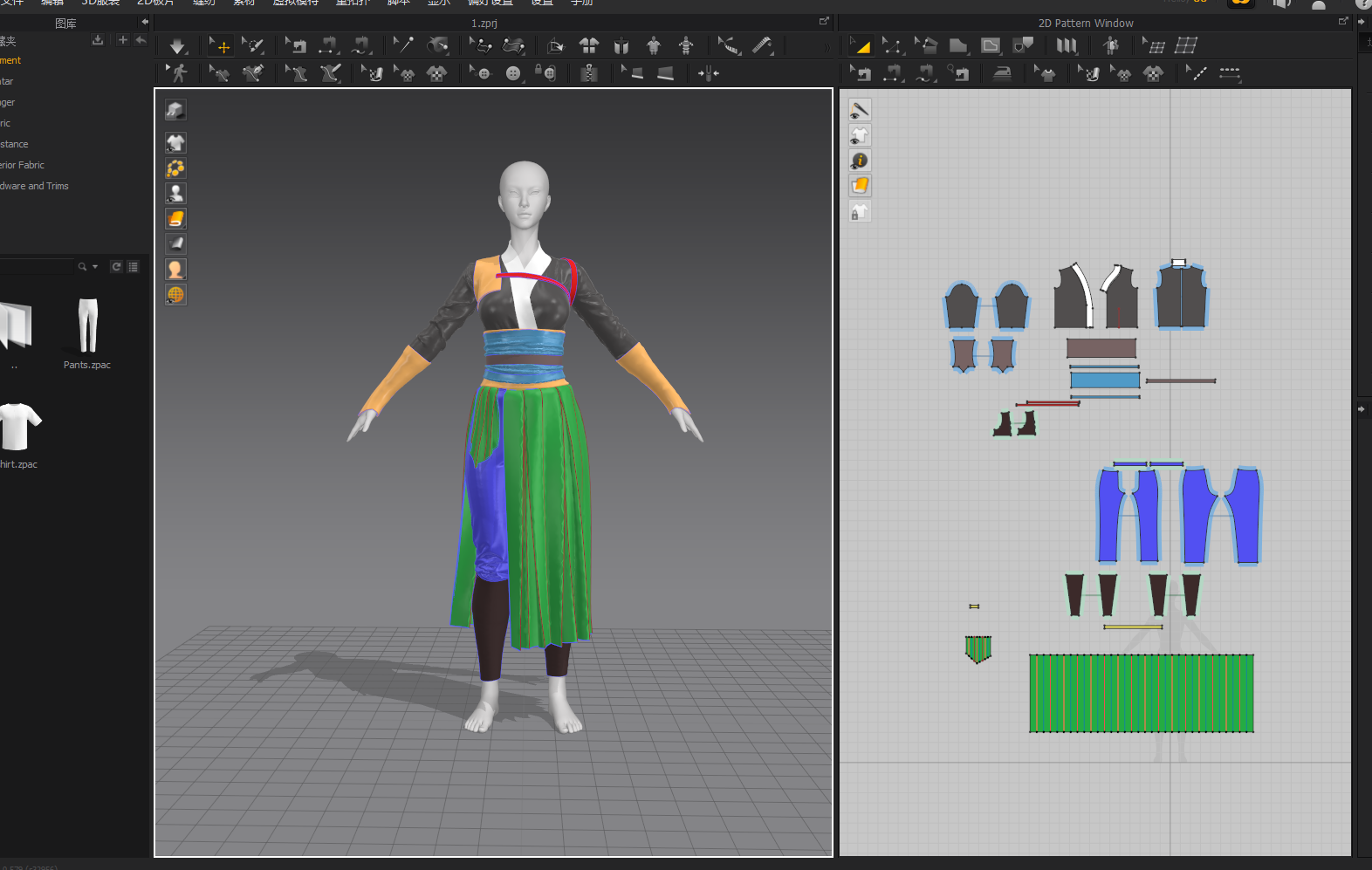Screen dimensions: 1372x870
Task: Collapse the library panel with arrow
Action: [145, 23]
